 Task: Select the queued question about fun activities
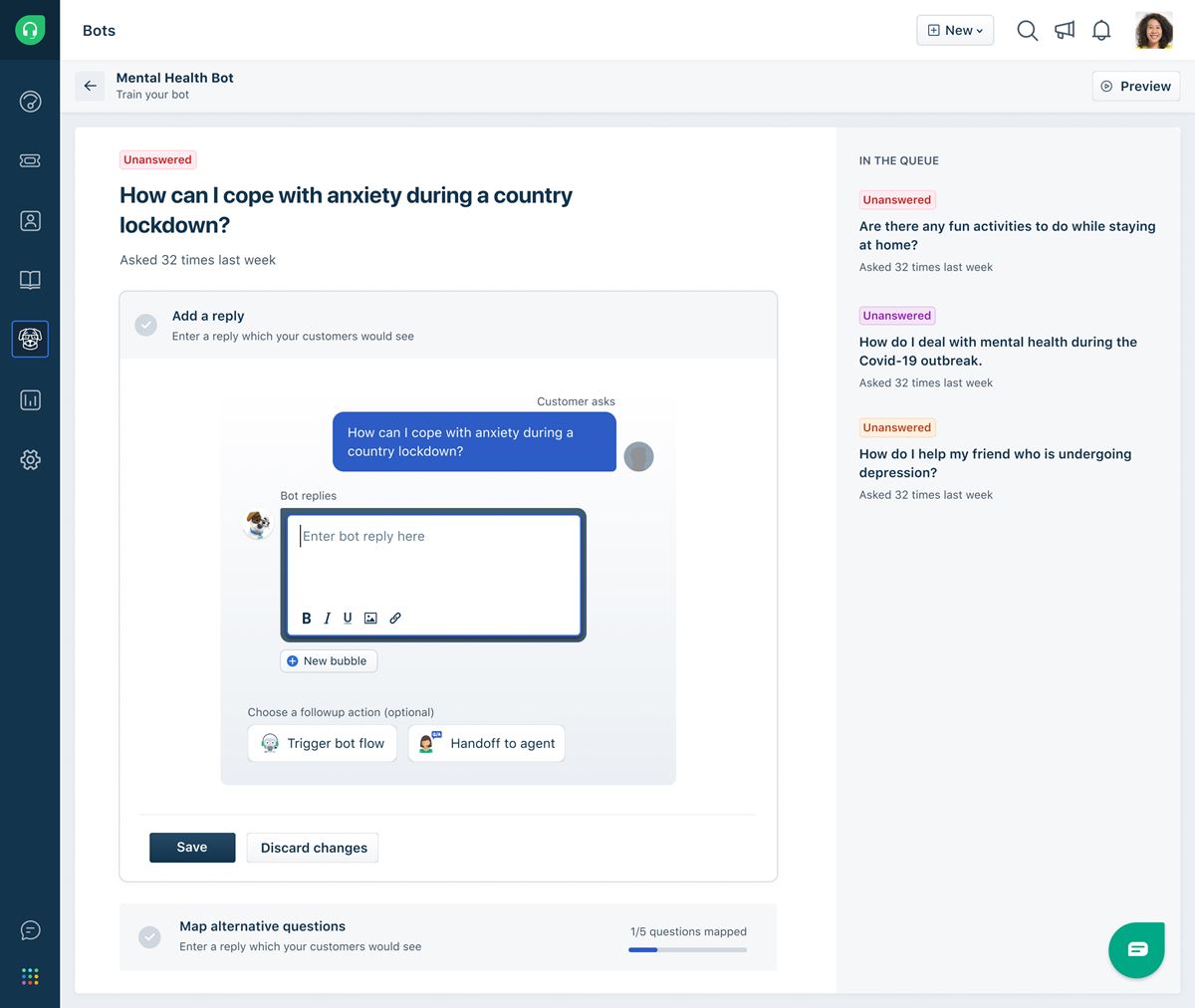pyautogui.click(x=1007, y=235)
